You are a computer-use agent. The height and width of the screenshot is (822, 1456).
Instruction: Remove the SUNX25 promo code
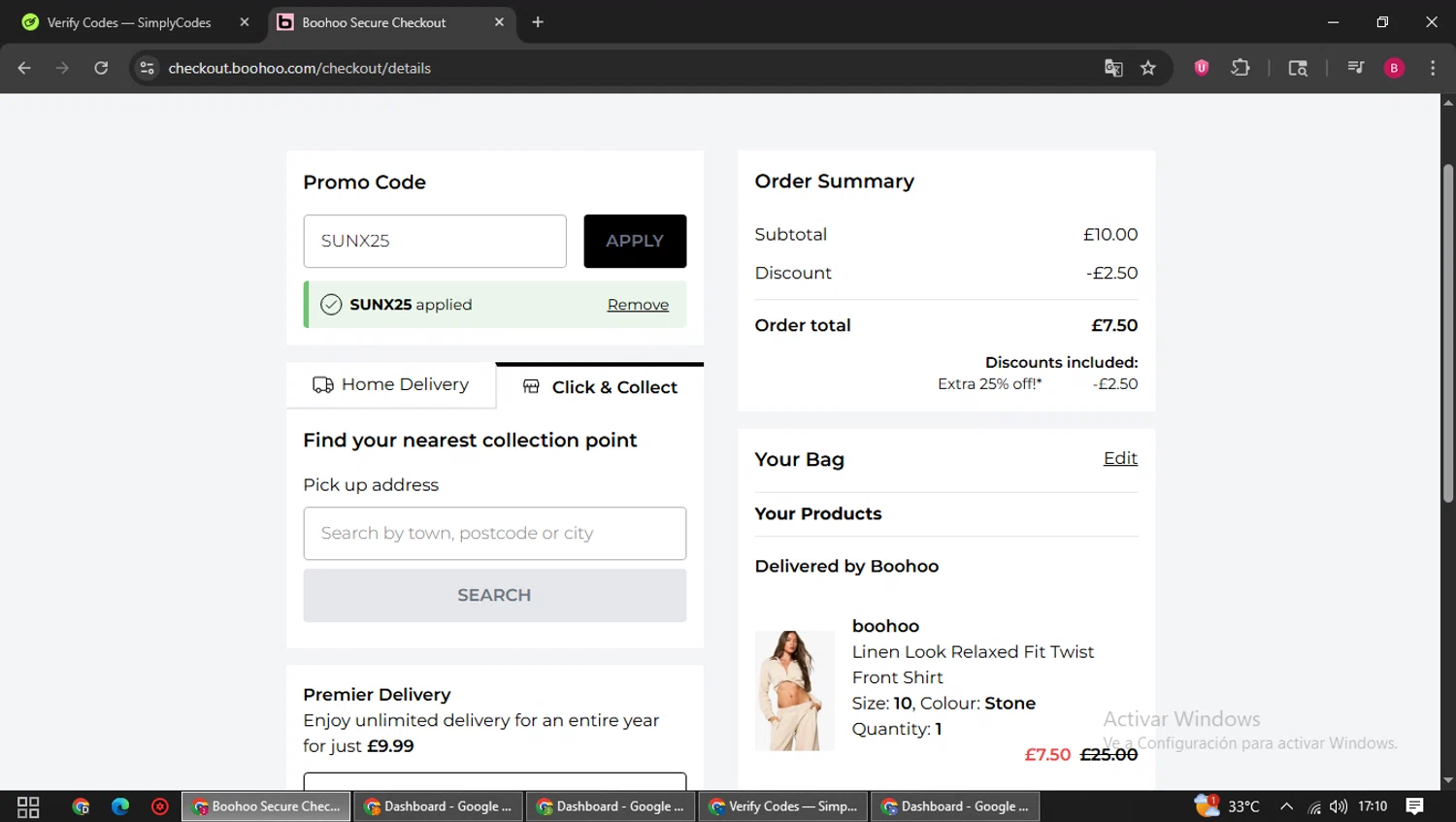click(638, 305)
